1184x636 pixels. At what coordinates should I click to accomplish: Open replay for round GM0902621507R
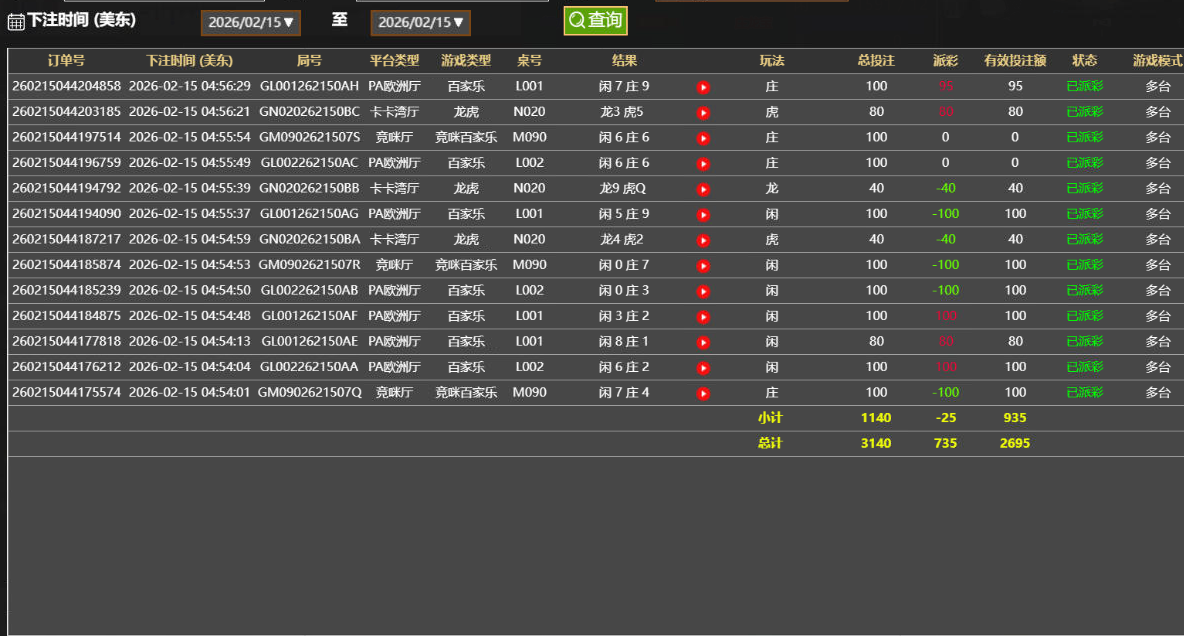[703, 265]
